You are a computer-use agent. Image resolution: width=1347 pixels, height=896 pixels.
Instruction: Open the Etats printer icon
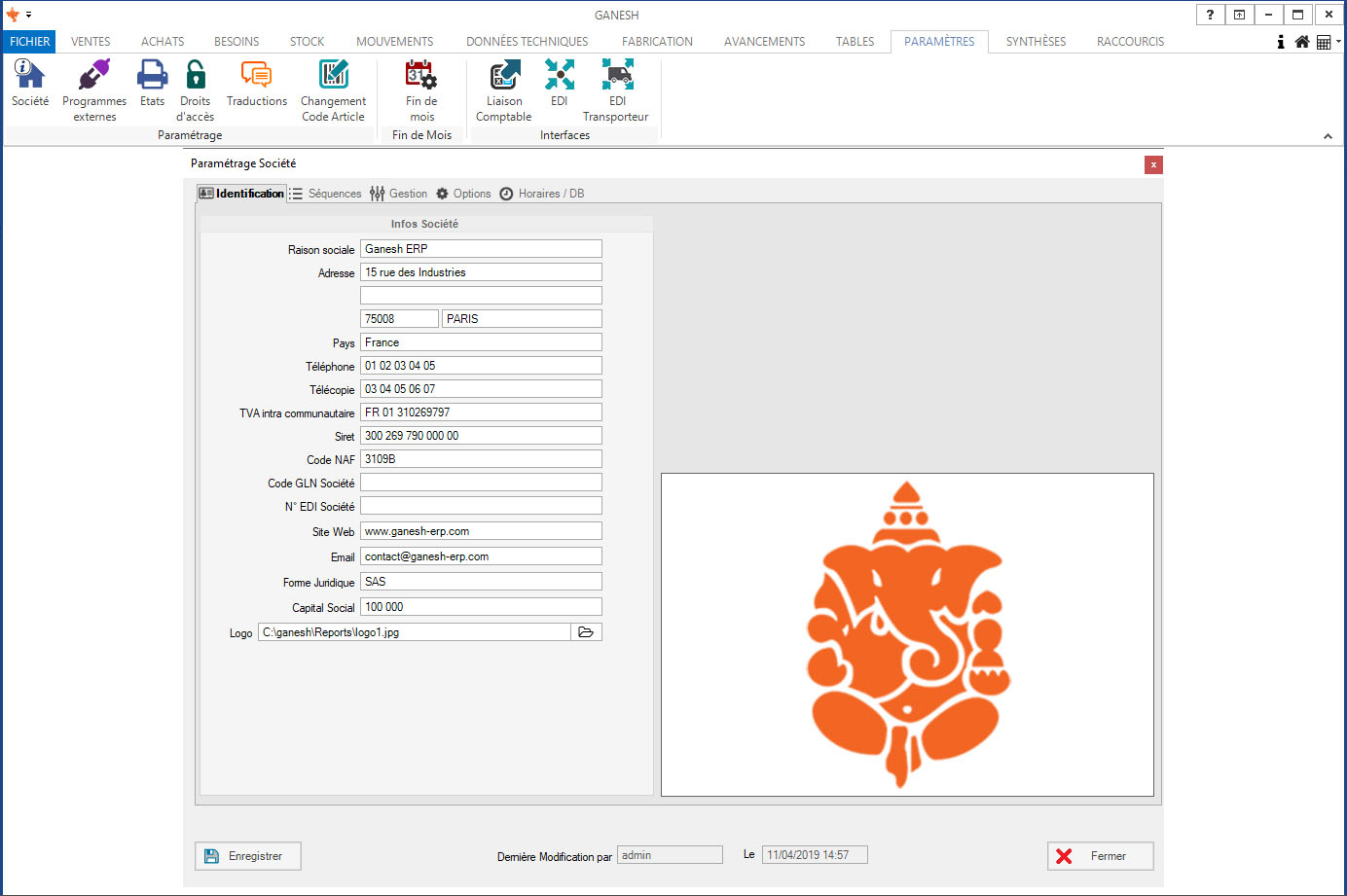click(152, 76)
